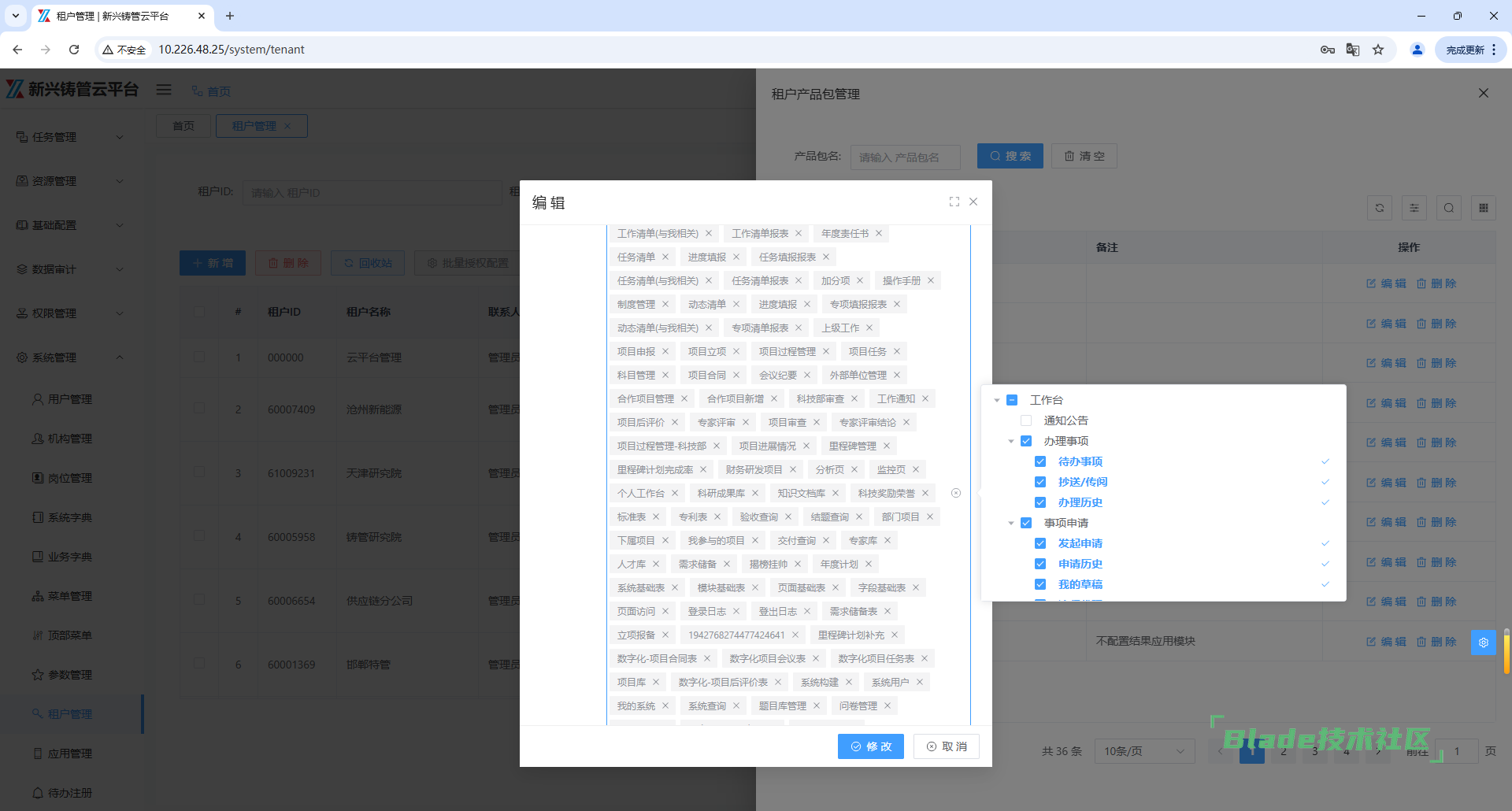
Task: Click the browser address bar URL
Action: tap(232, 50)
